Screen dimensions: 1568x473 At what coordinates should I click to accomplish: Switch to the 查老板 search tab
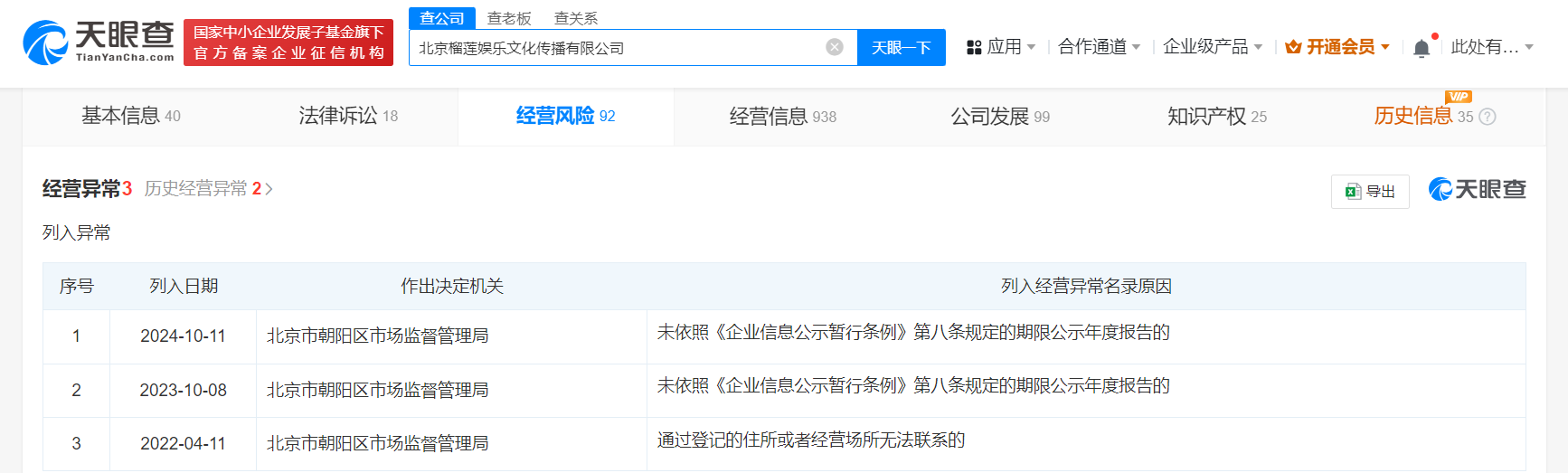pyautogui.click(x=509, y=18)
